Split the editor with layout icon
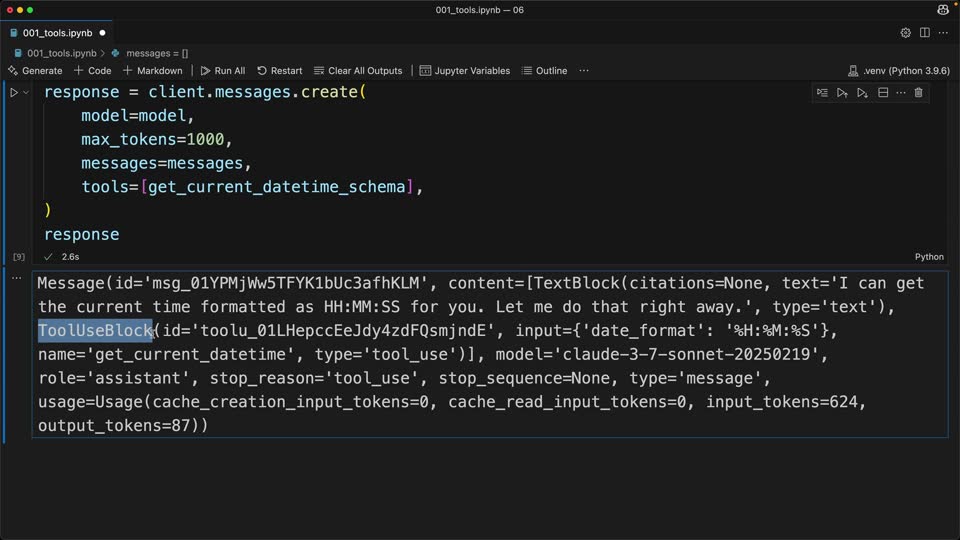The height and width of the screenshot is (540, 960). [x=924, y=33]
